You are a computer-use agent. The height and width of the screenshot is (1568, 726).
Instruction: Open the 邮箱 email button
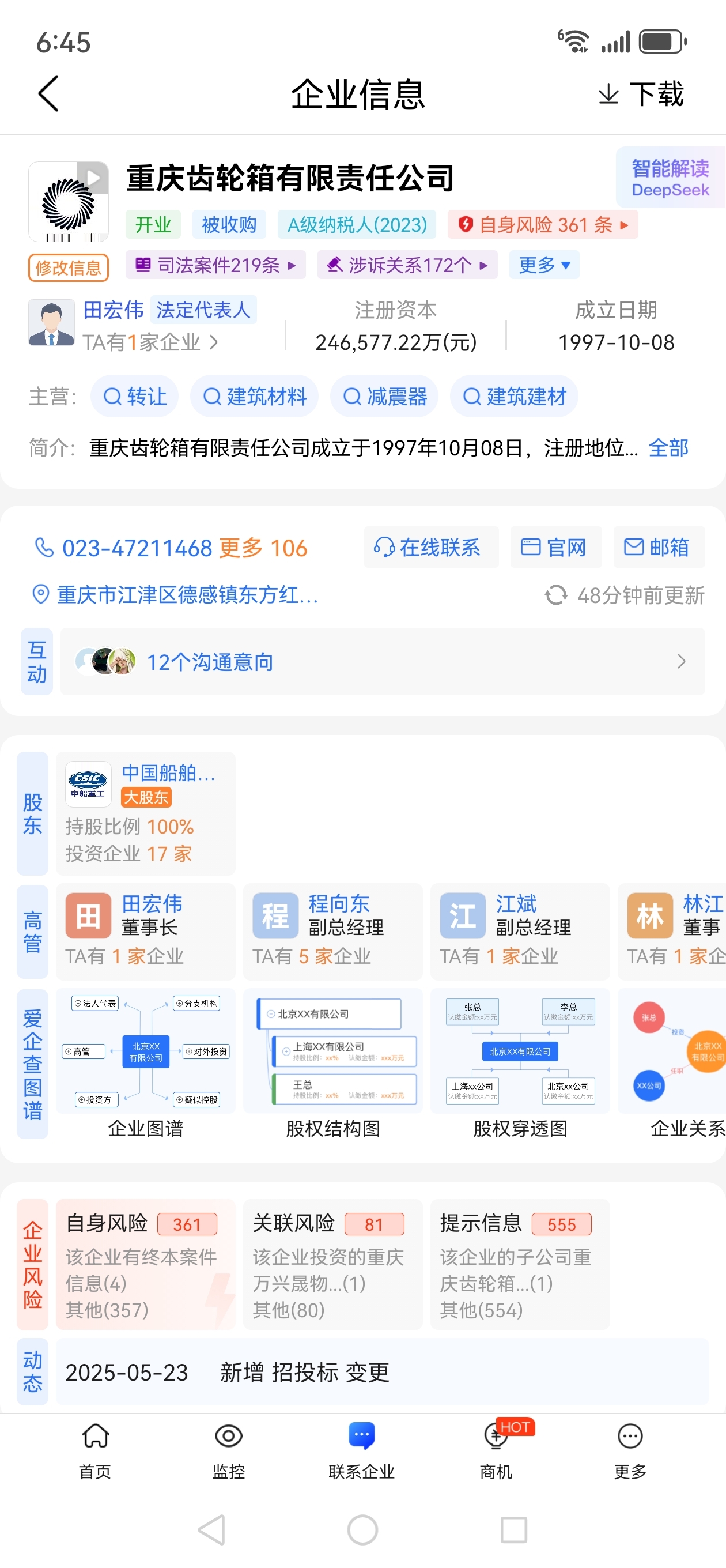[x=659, y=547]
